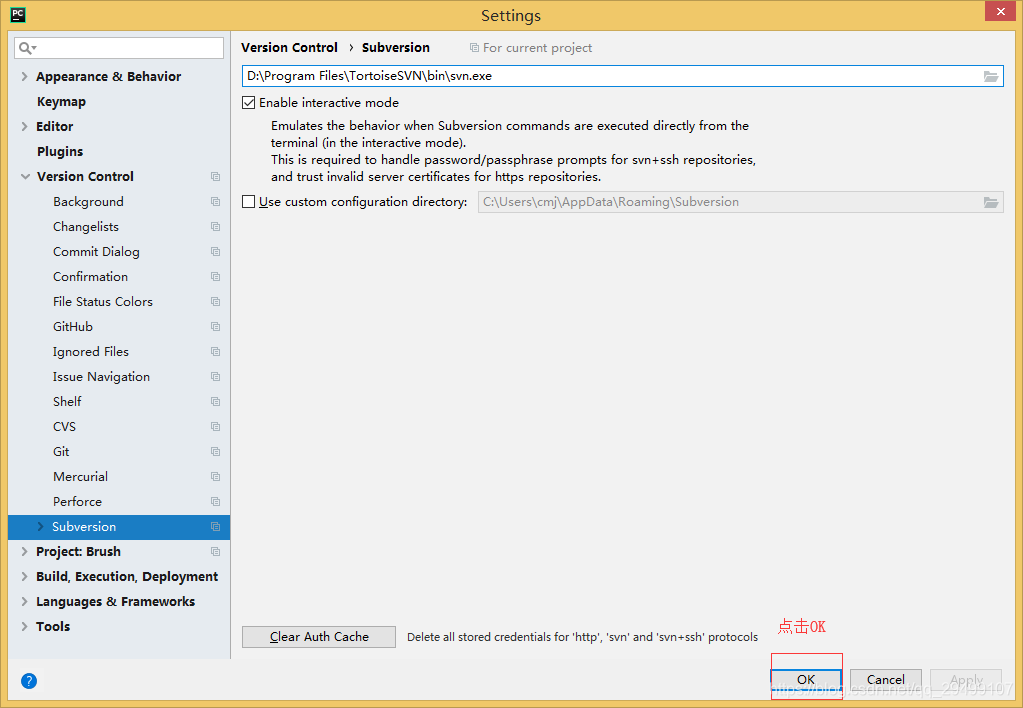
Task: Click the project-level icon beside Perforce
Action: click(215, 502)
